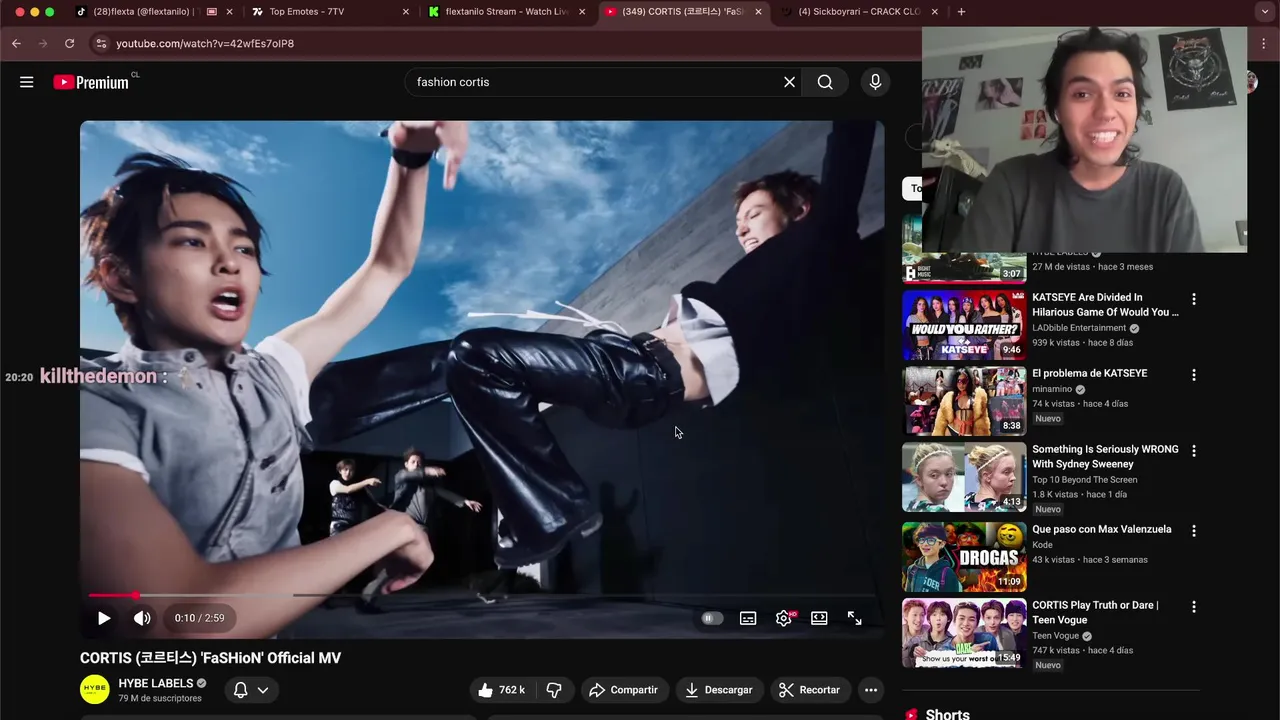
Task: Open Sydney Sweeney video thumbnail
Action: (964, 477)
